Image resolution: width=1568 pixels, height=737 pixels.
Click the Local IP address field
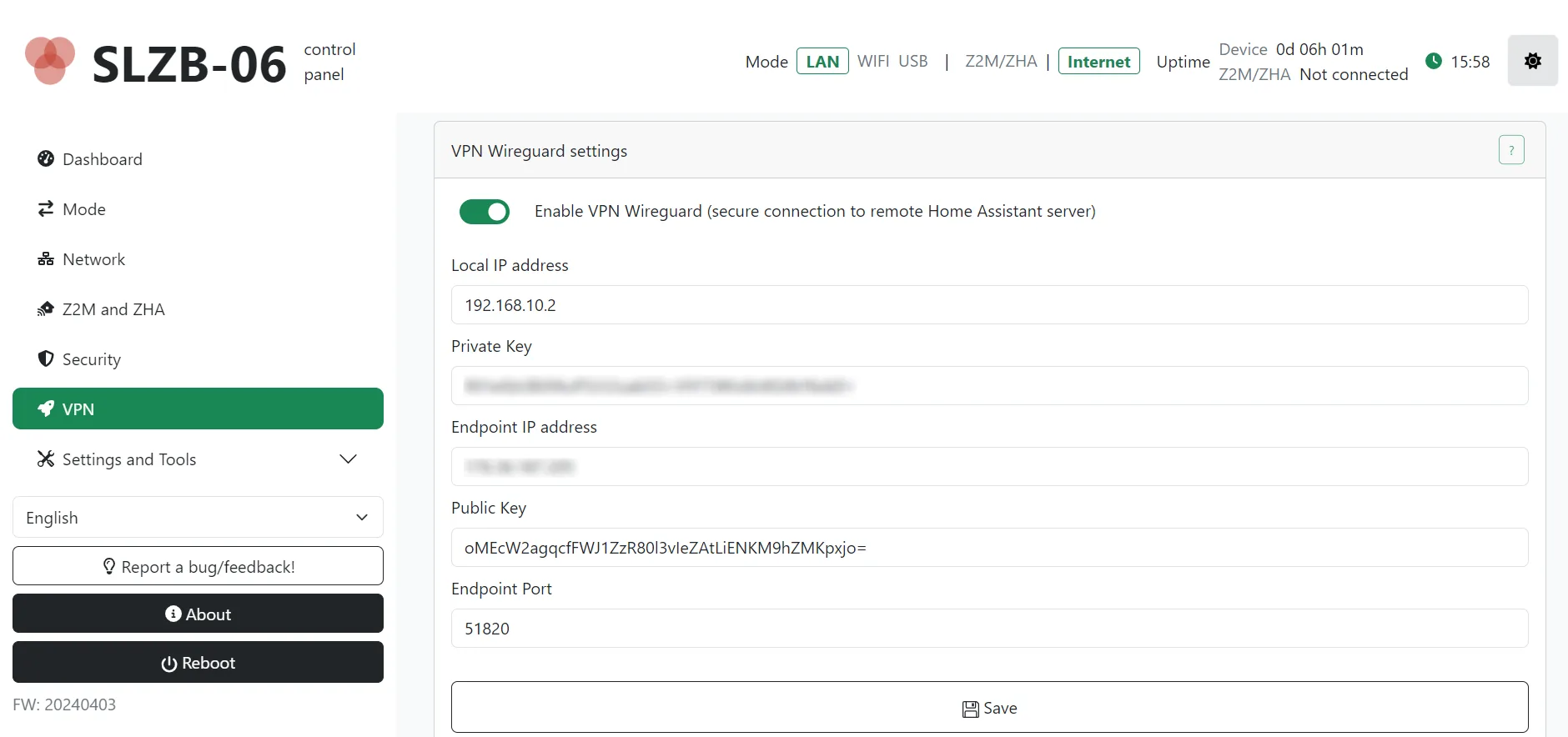click(x=989, y=305)
